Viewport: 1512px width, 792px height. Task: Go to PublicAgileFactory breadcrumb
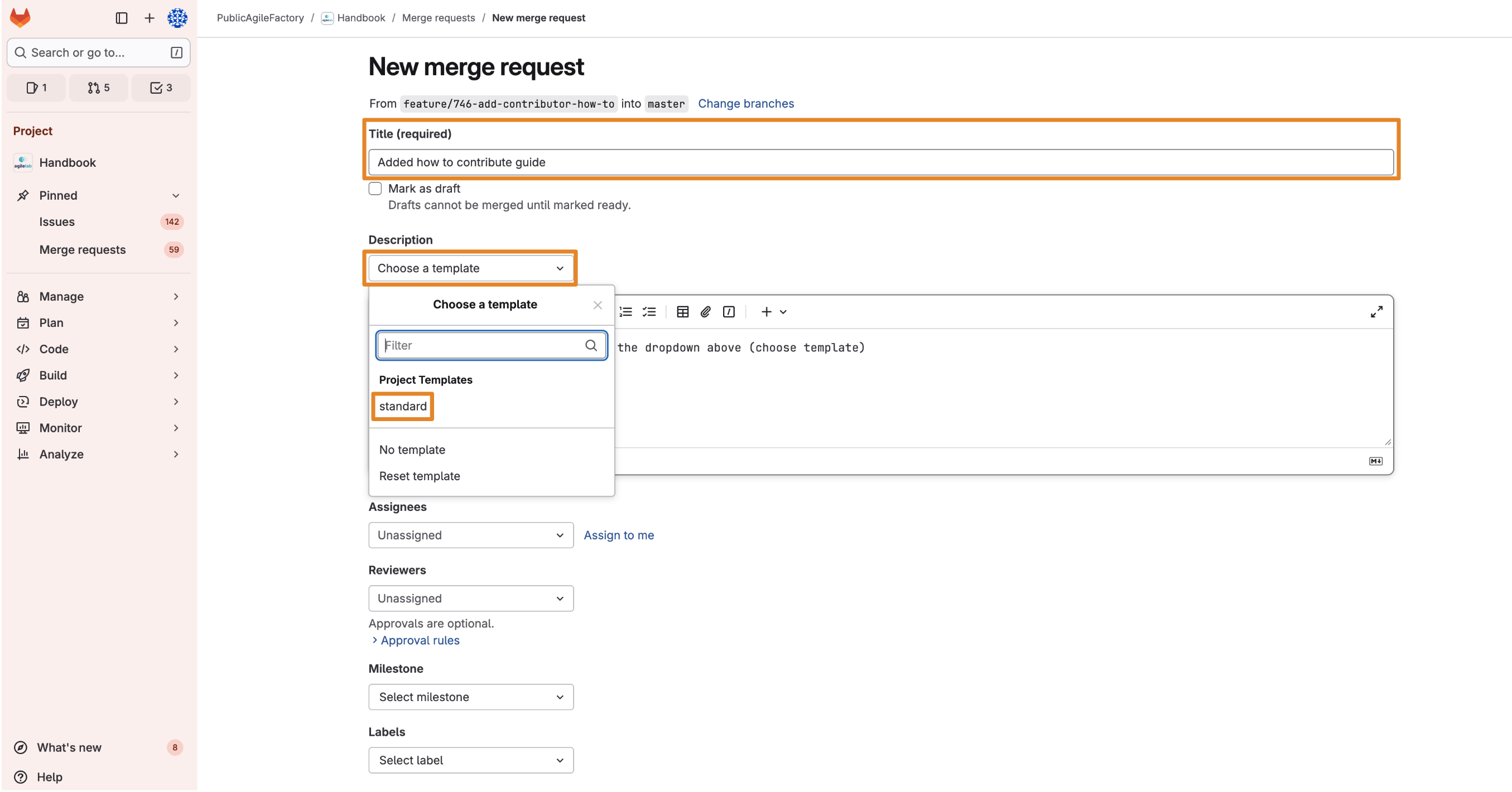click(260, 18)
